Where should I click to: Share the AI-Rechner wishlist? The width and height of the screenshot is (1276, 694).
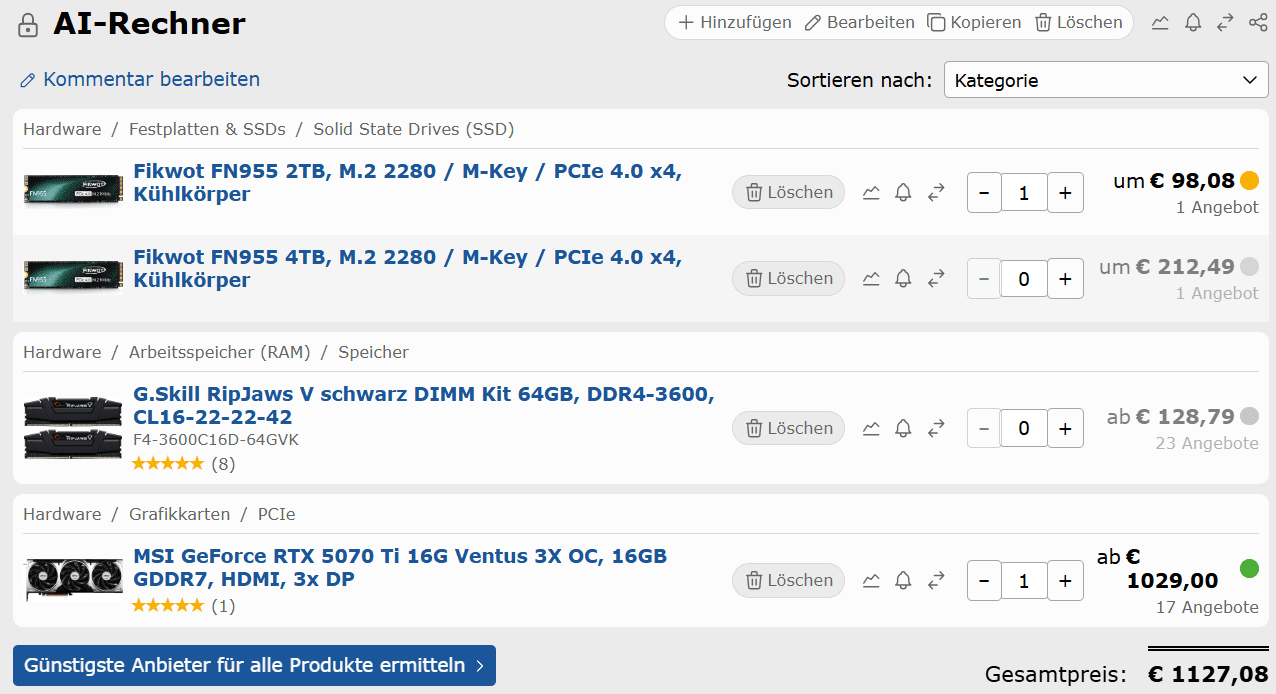[x=1258, y=23]
